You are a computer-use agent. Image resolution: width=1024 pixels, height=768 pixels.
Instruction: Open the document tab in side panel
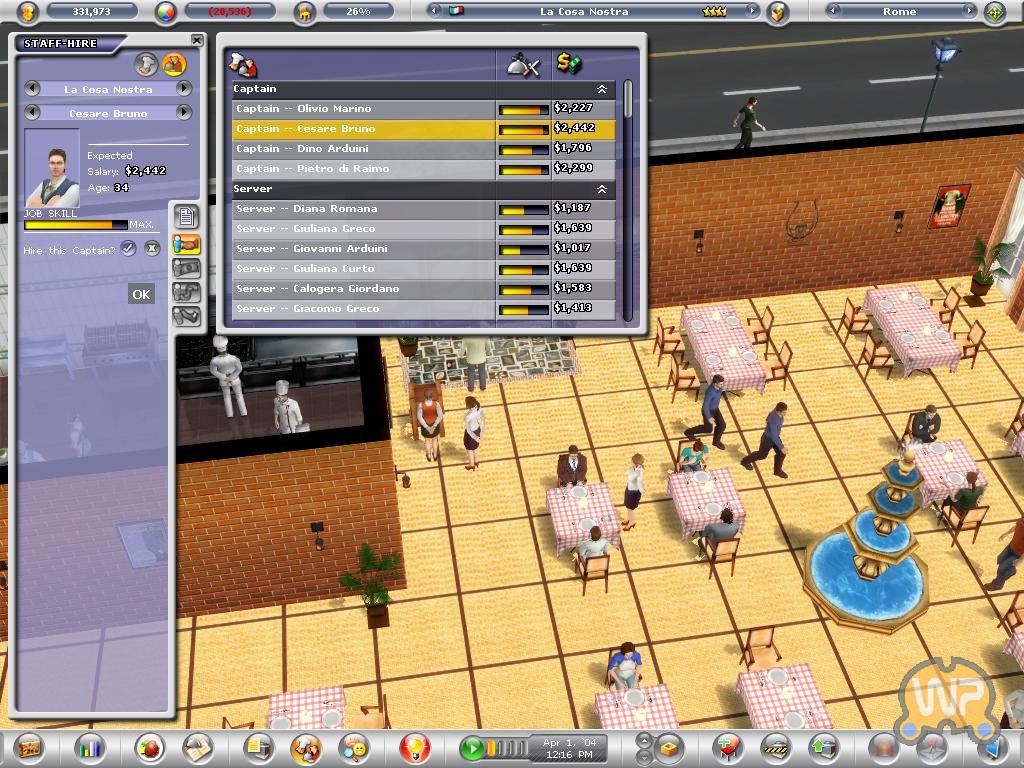[186, 217]
